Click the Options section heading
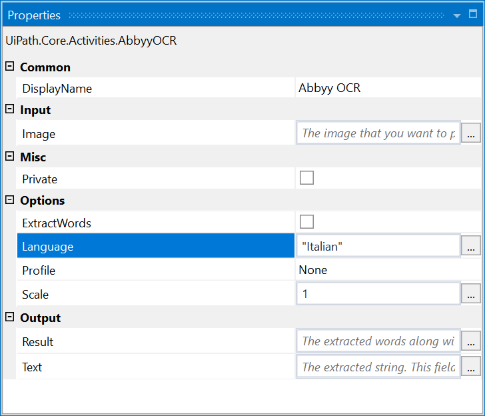Image resolution: width=485 pixels, height=416 pixels. [x=42, y=201]
